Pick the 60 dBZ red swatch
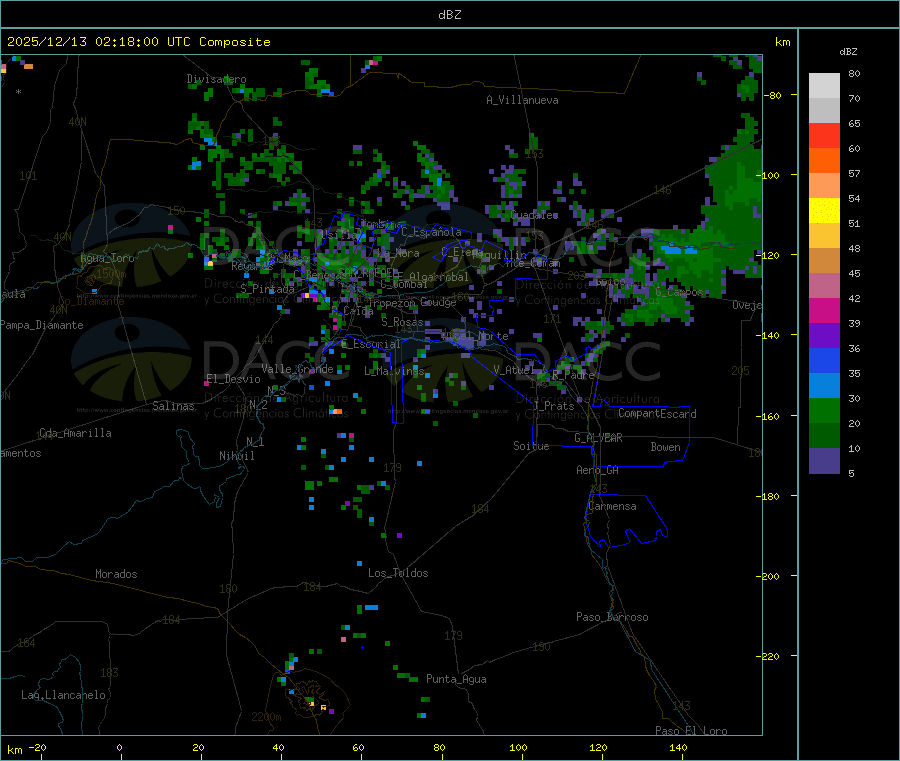The height and width of the screenshot is (761, 900). pyautogui.click(x=824, y=135)
